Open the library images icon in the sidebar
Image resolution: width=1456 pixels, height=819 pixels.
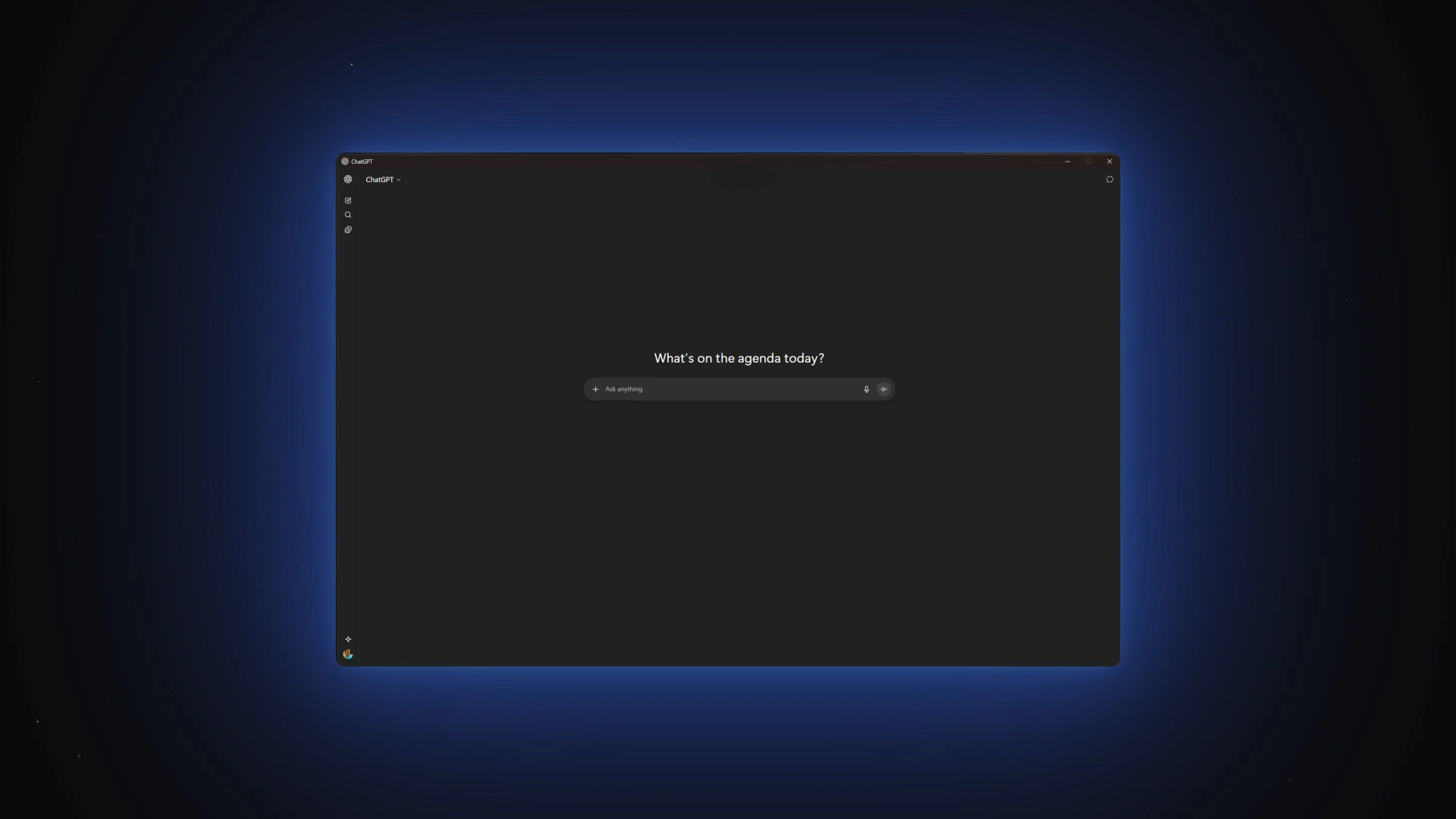click(x=348, y=230)
